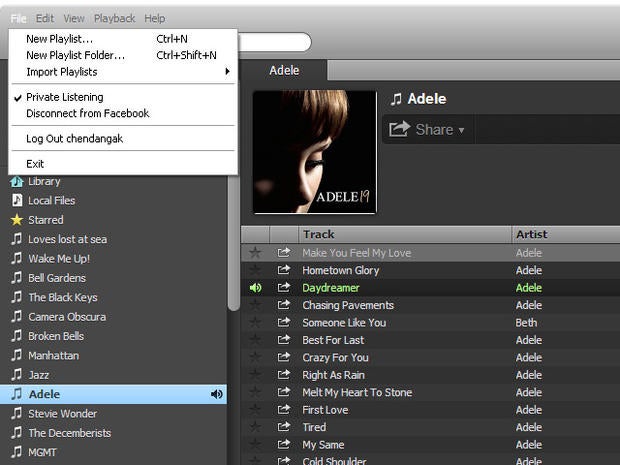Choose New Playlist Folder... menu entry

[123, 55]
